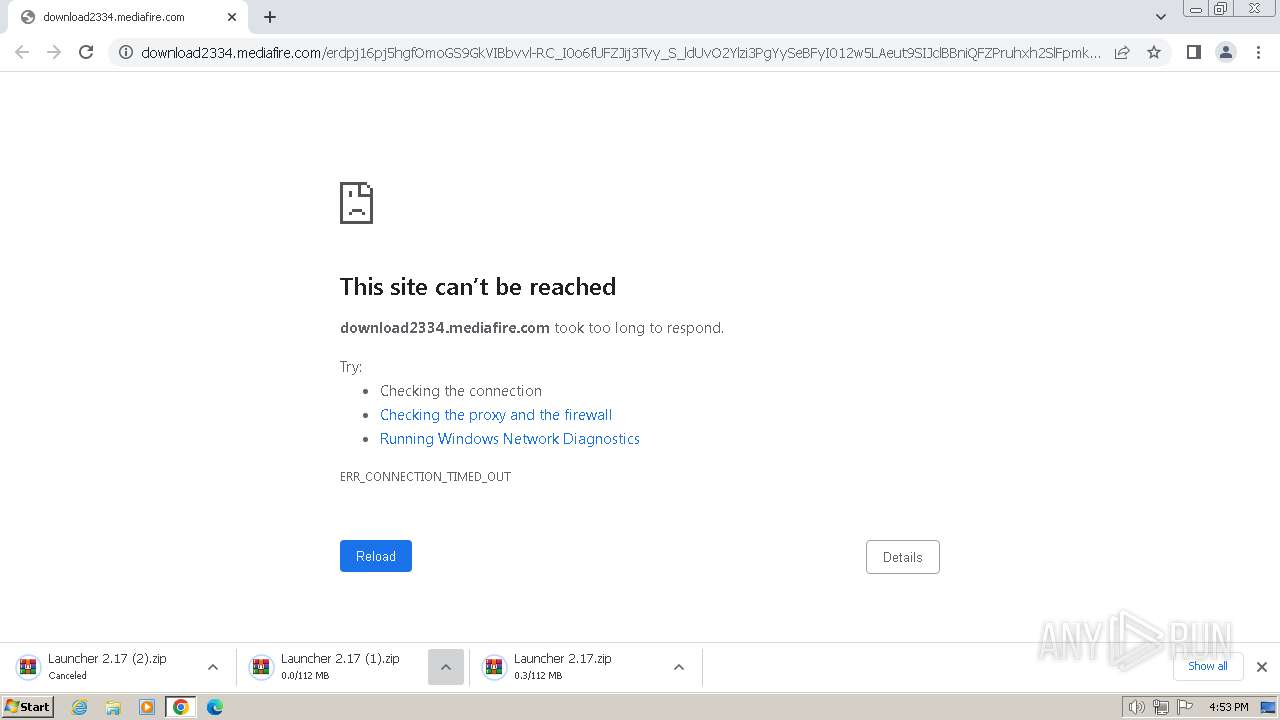Expand options for Launcher 2.17.zip

[x=679, y=667]
